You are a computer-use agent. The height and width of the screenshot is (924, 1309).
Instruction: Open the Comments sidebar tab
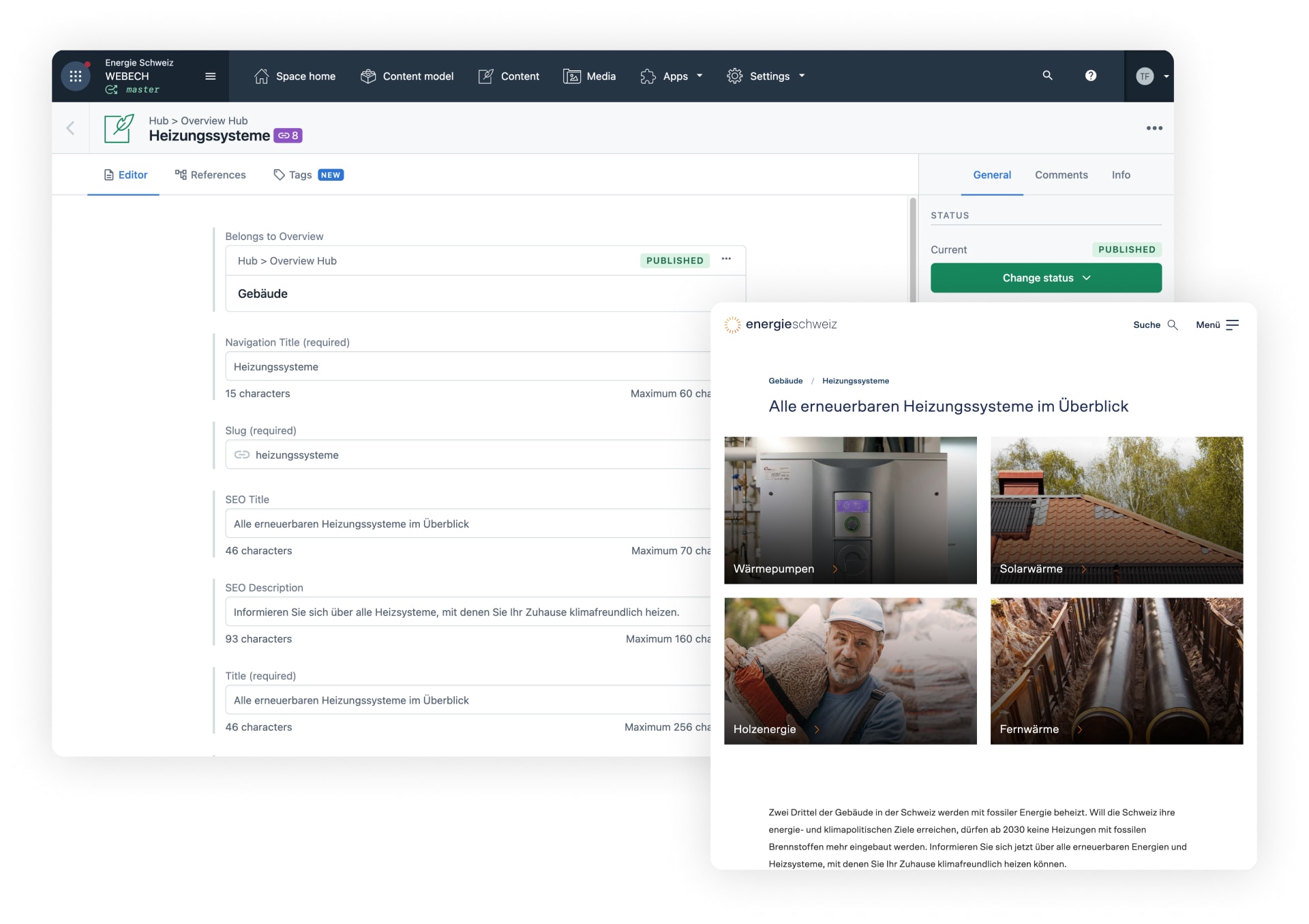pyautogui.click(x=1061, y=175)
